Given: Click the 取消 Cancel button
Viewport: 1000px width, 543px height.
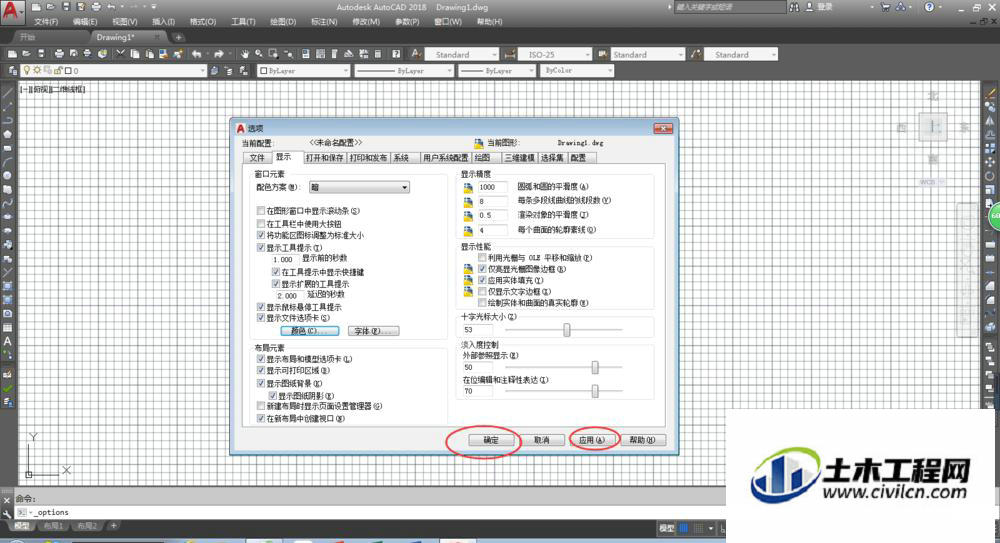Looking at the screenshot, I should point(541,440).
